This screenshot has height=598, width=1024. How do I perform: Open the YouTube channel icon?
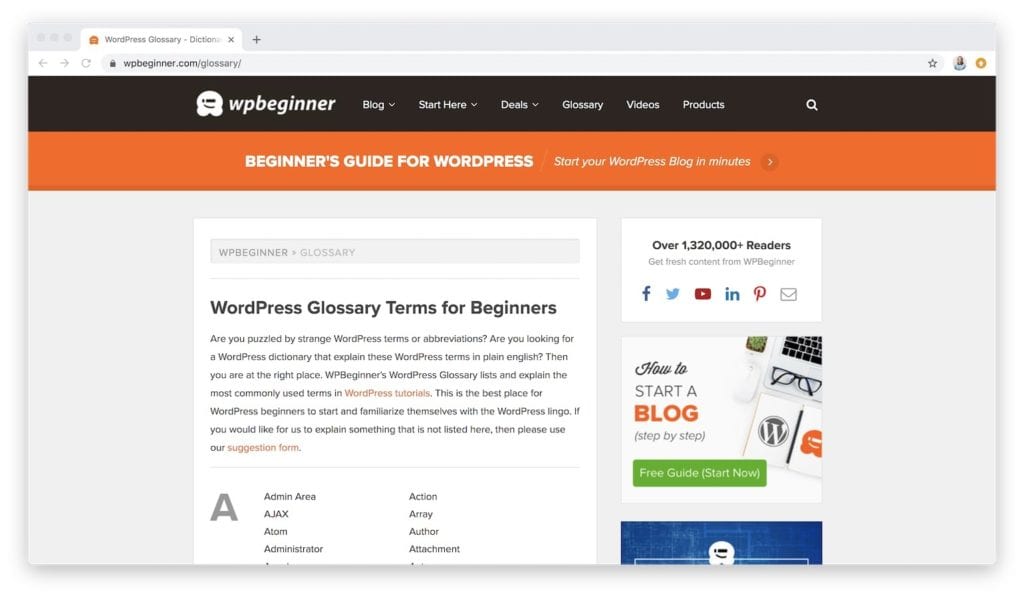(x=702, y=294)
